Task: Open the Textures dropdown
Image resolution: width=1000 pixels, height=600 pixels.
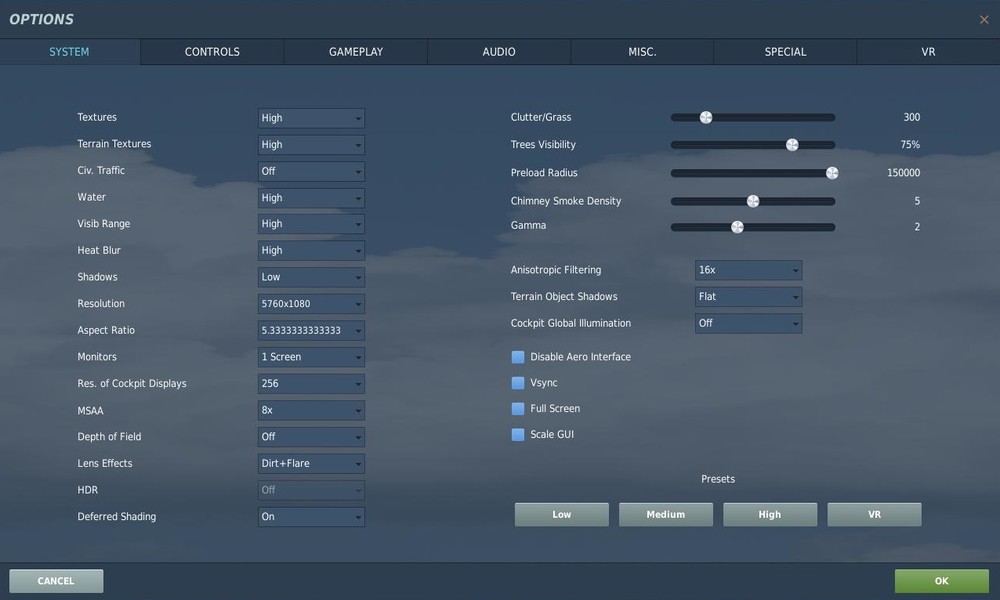Action: [x=311, y=118]
